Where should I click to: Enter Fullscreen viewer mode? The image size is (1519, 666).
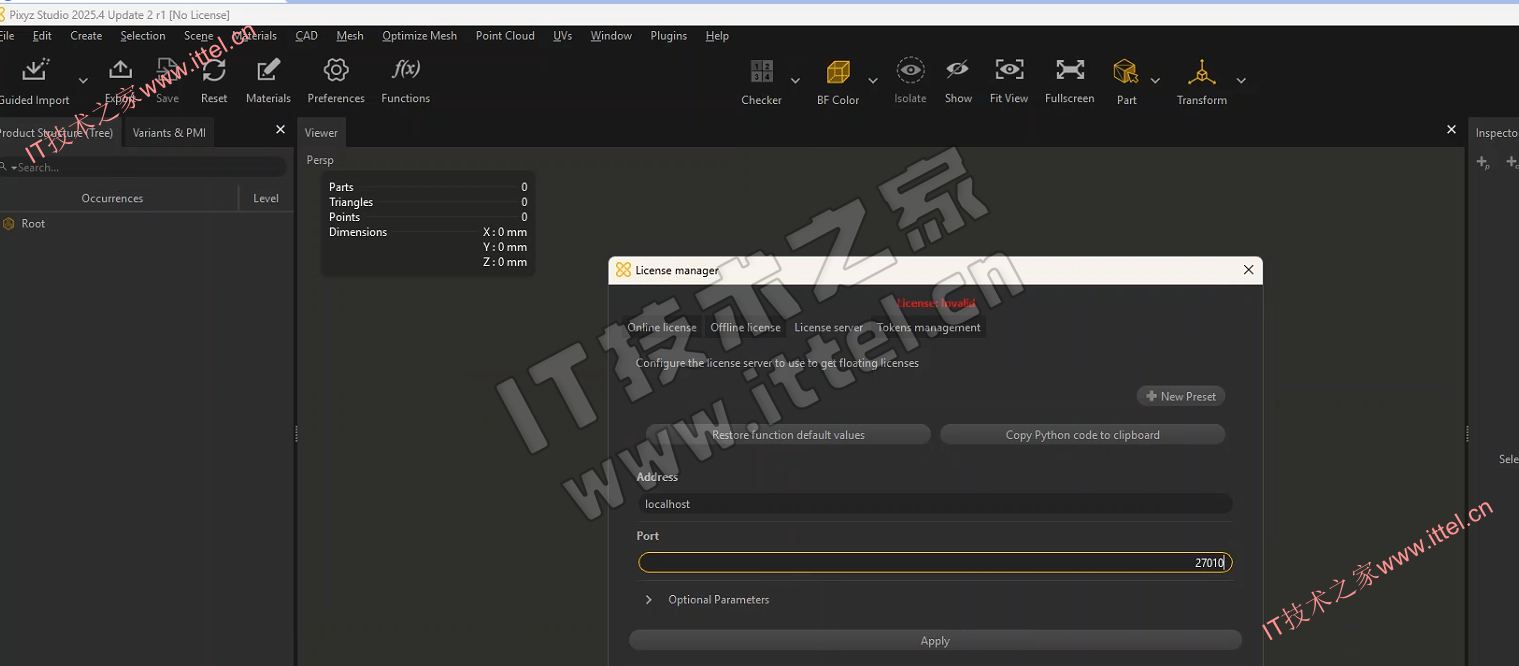pos(1070,71)
